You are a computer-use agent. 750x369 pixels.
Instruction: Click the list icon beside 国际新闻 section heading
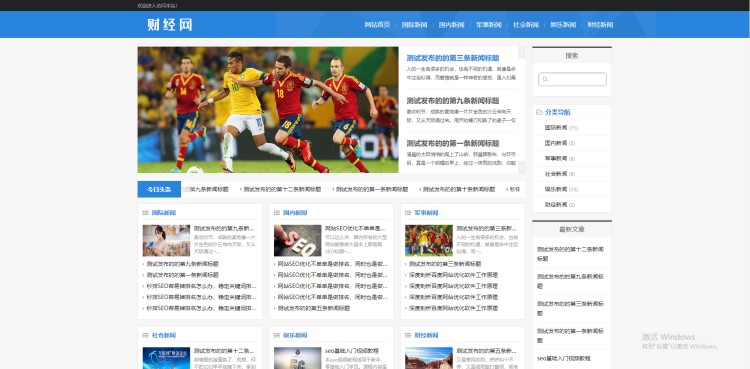[x=145, y=213]
